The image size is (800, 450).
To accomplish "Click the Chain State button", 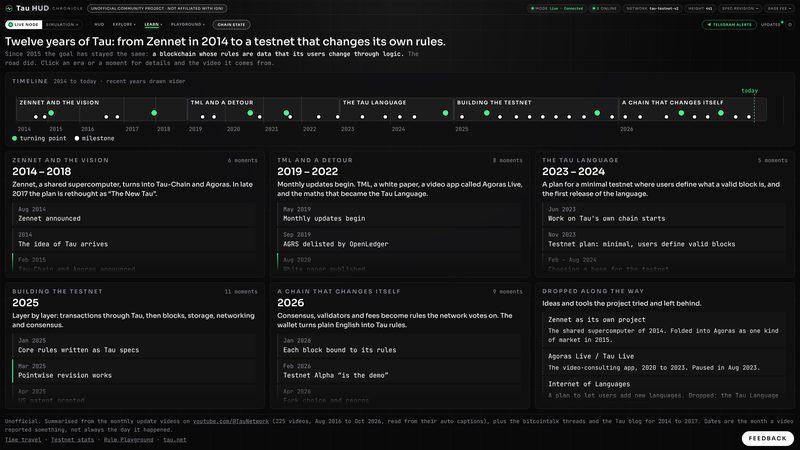I will pyautogui.click(x=231, y=24).
